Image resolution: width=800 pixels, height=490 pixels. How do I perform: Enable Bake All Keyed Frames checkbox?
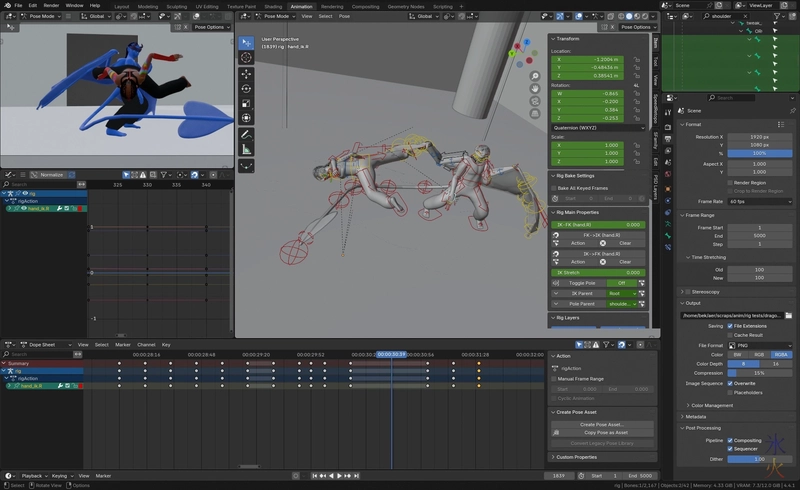(x=555, y=188)
